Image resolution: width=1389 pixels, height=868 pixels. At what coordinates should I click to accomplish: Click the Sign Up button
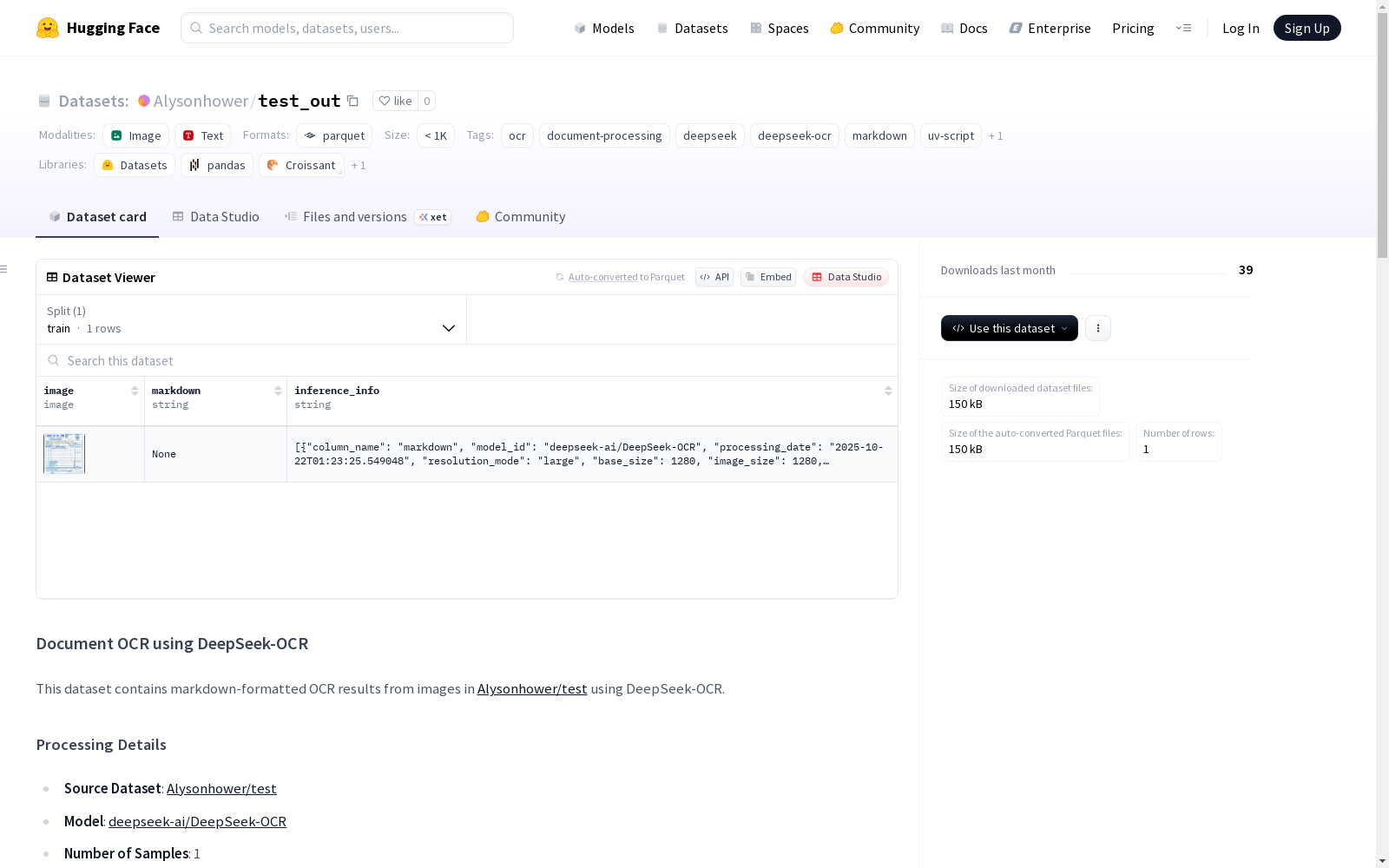(x=1307, y=28)
